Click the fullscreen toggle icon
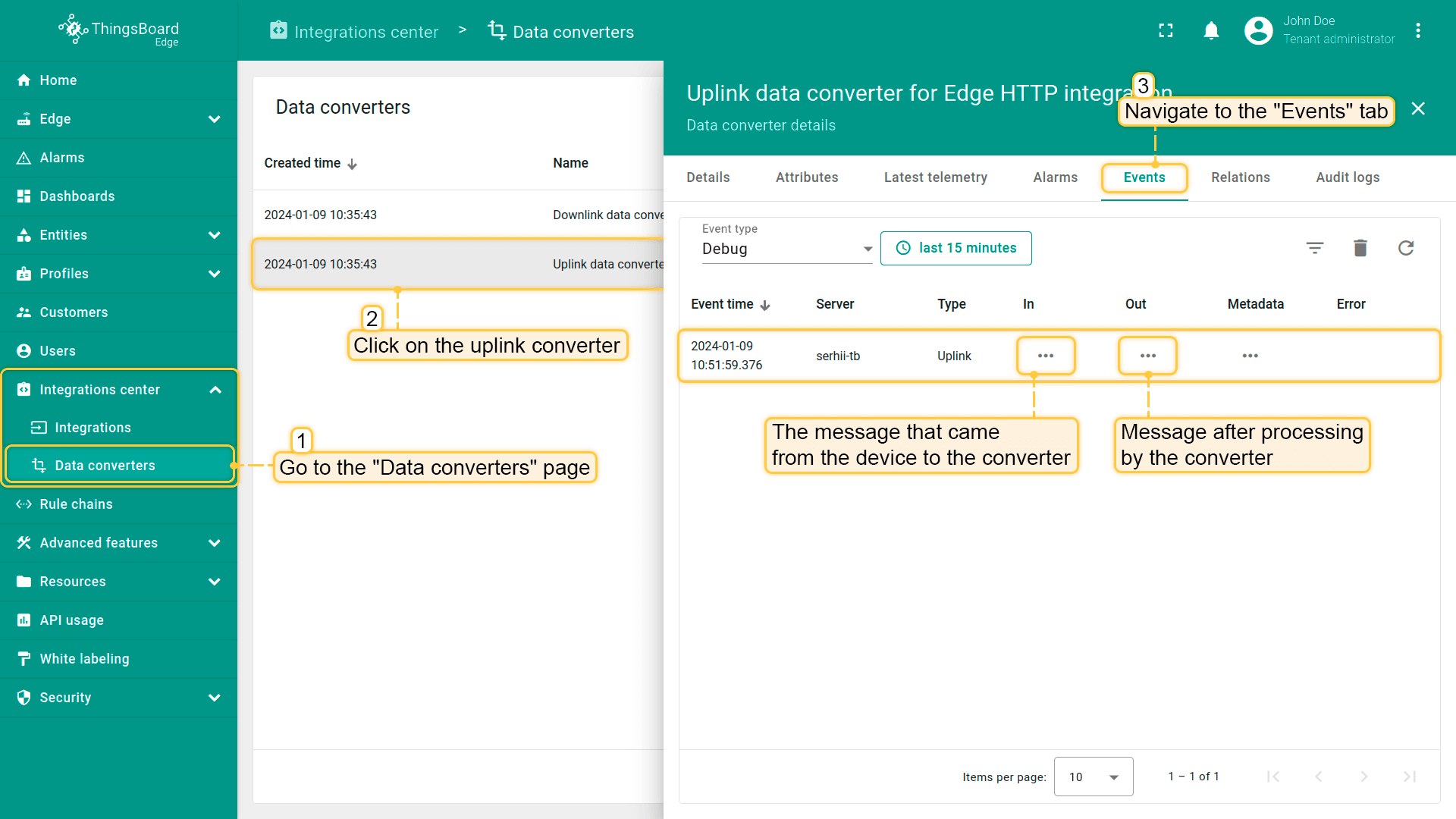Screen dimensions: 1456x819 coord(1166,30)
